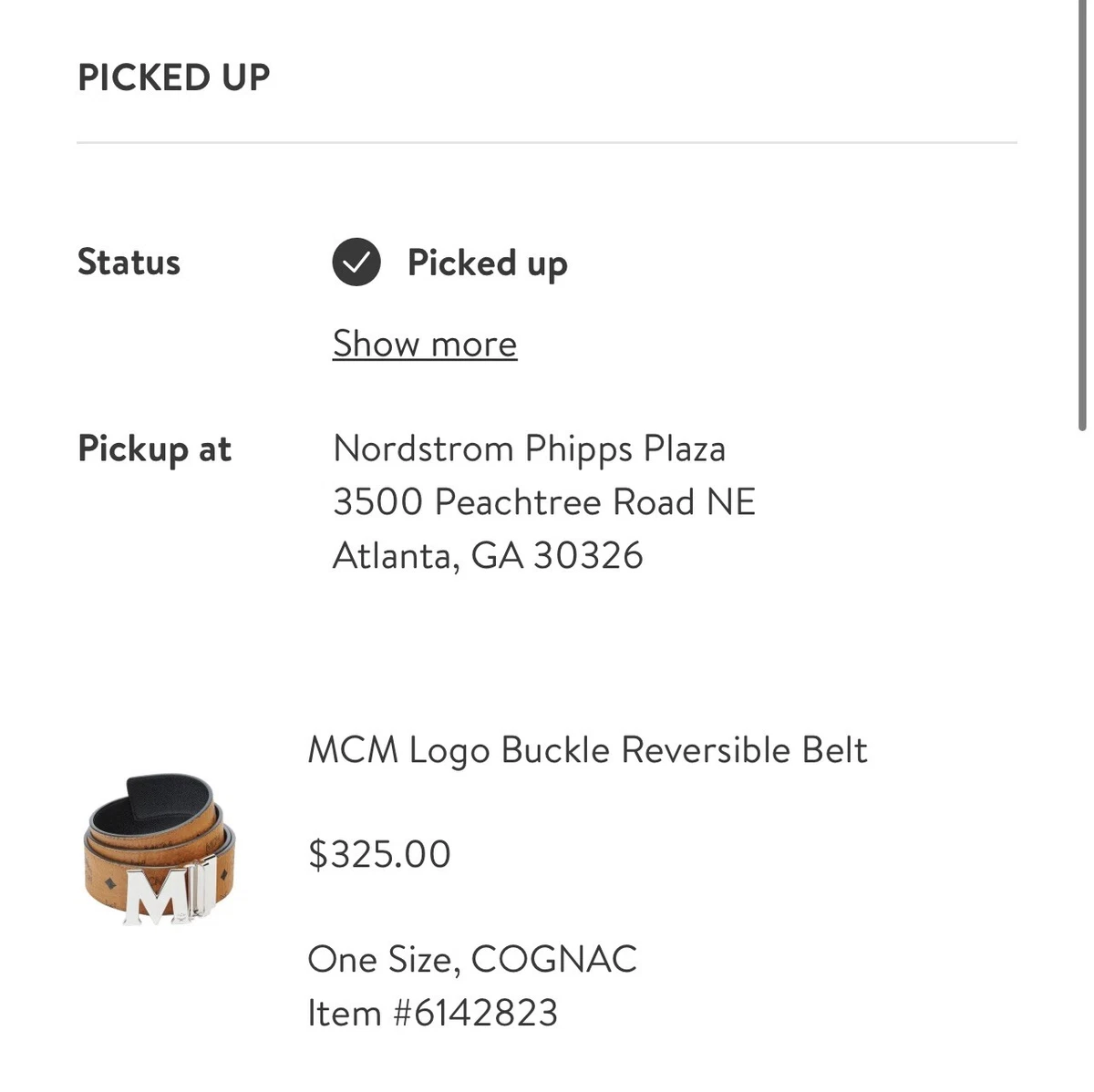Click the Nordstrom Phipps Plaza store name

(530, 448)
